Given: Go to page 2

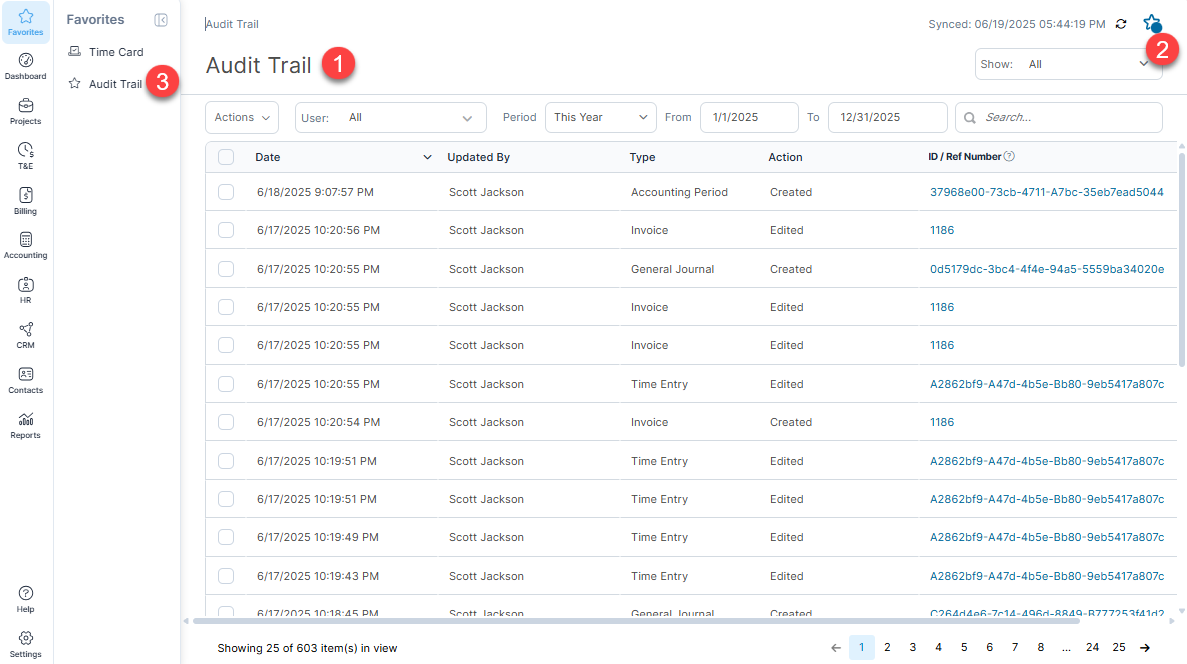Looking at the screenshot, I should tap(887, 647).
